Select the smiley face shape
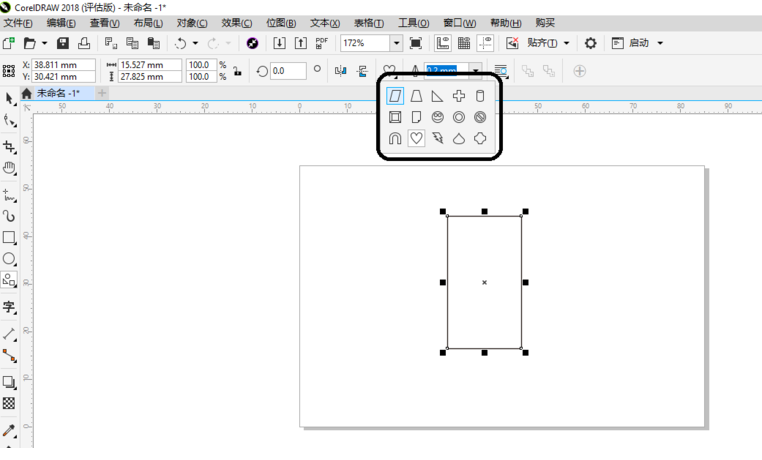This screenshot has height=460, width=762. click(438, 117)
